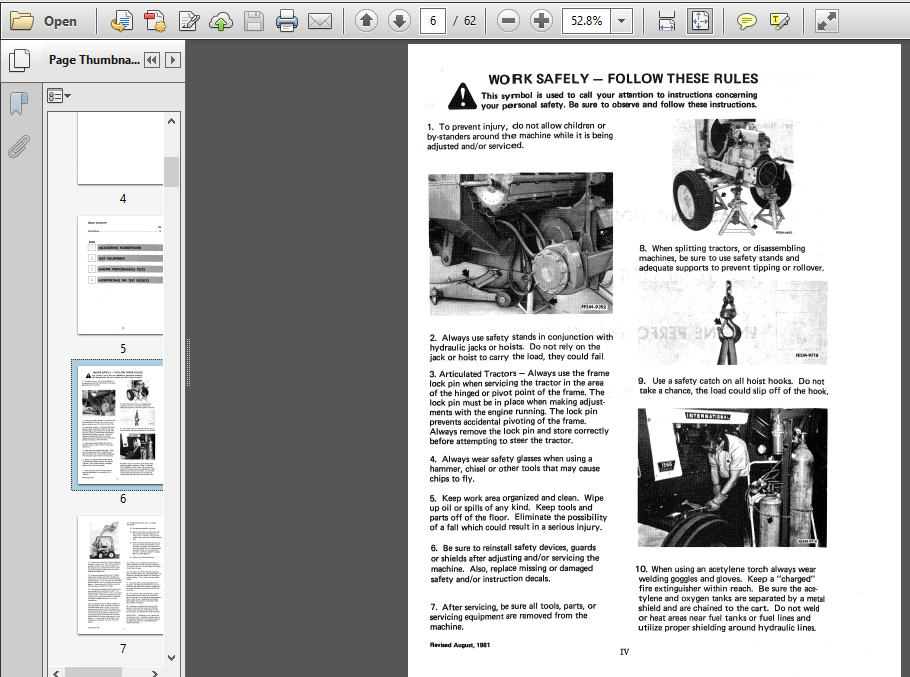This screenshot has width=910, height=677.
Task: Click rule 3 about Articulated Tractors
Action: pyautogui.click(x=519, y=407)
